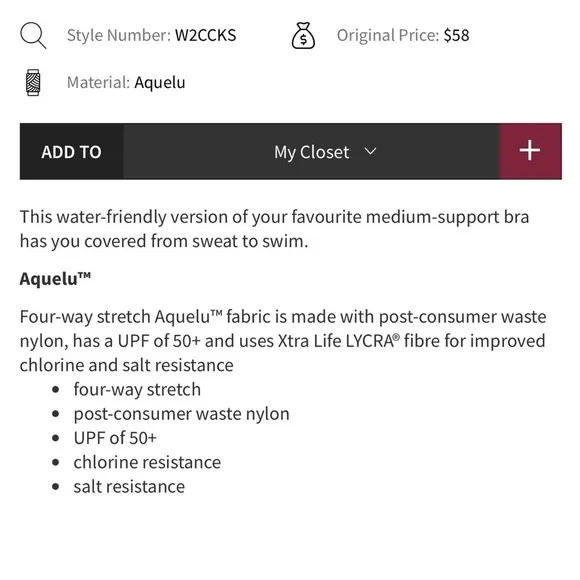The width and height of the screenshot is (580, 580).
Task: Open the My Closet selector
Action: (311, 151)
